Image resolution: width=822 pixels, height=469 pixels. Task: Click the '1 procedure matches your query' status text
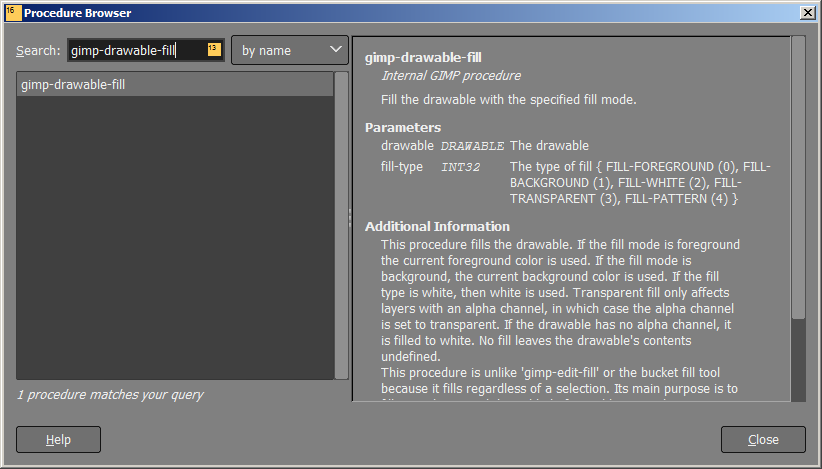click(x=110, y=395)
